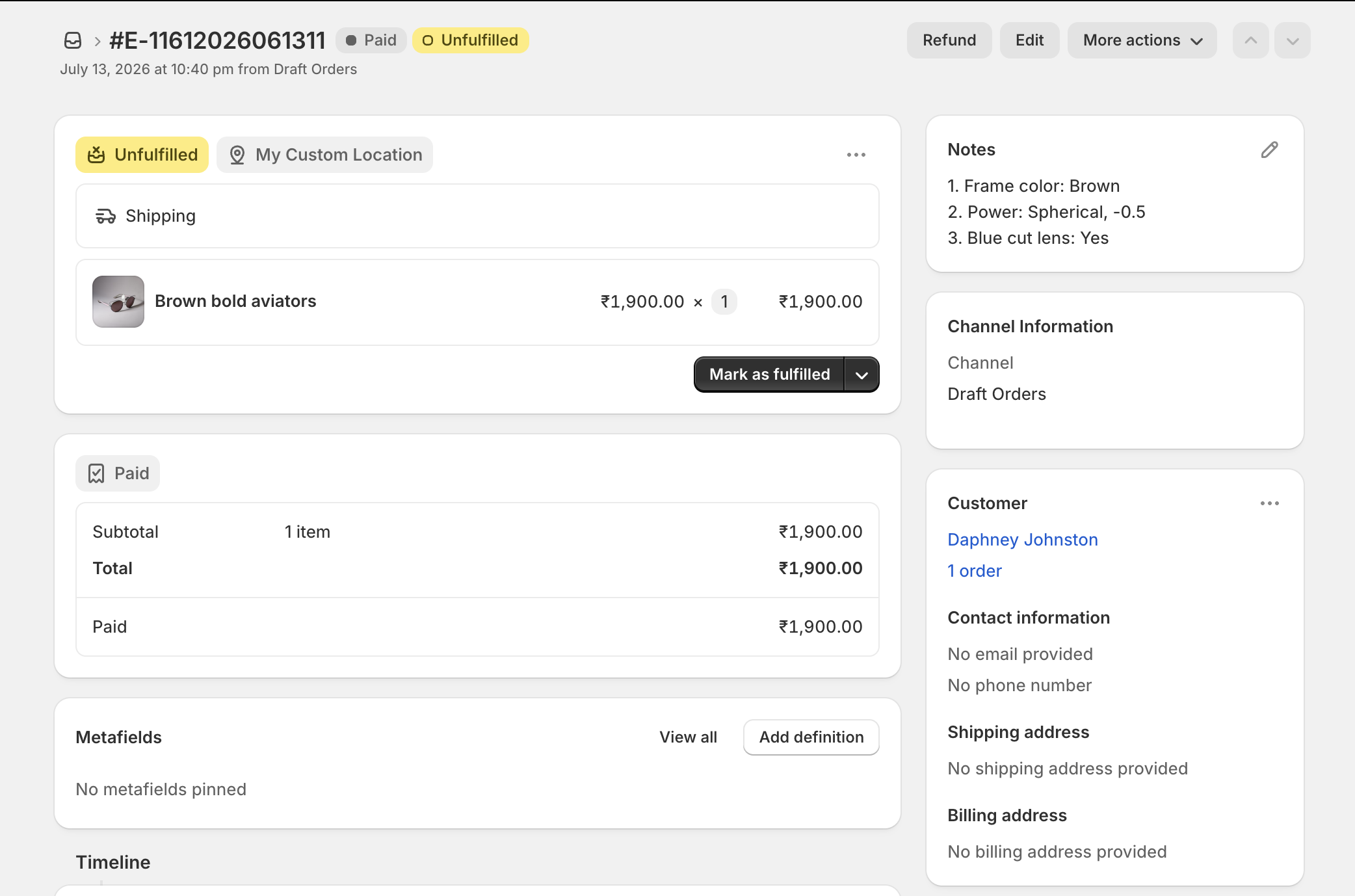Open Customer card three-dot menu
The image size is (1355, 896).
(1269, 503)
